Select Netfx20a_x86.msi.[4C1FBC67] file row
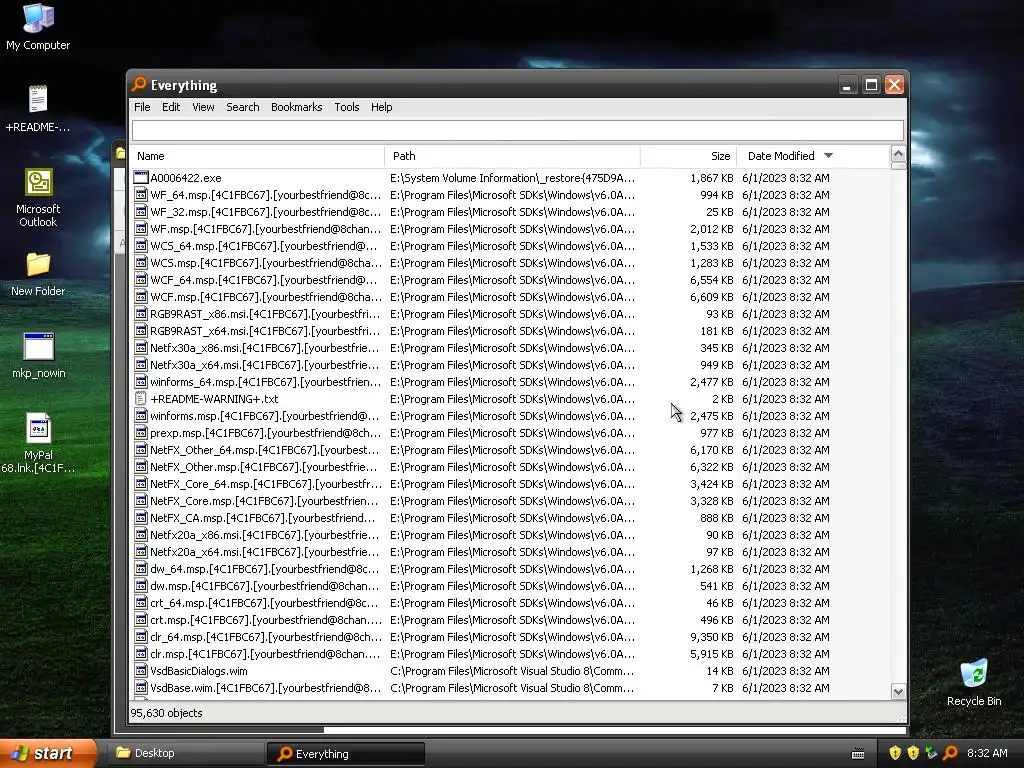Image resolution: width=1024 pixels, height=768 pixels. [x=511, y=535]
